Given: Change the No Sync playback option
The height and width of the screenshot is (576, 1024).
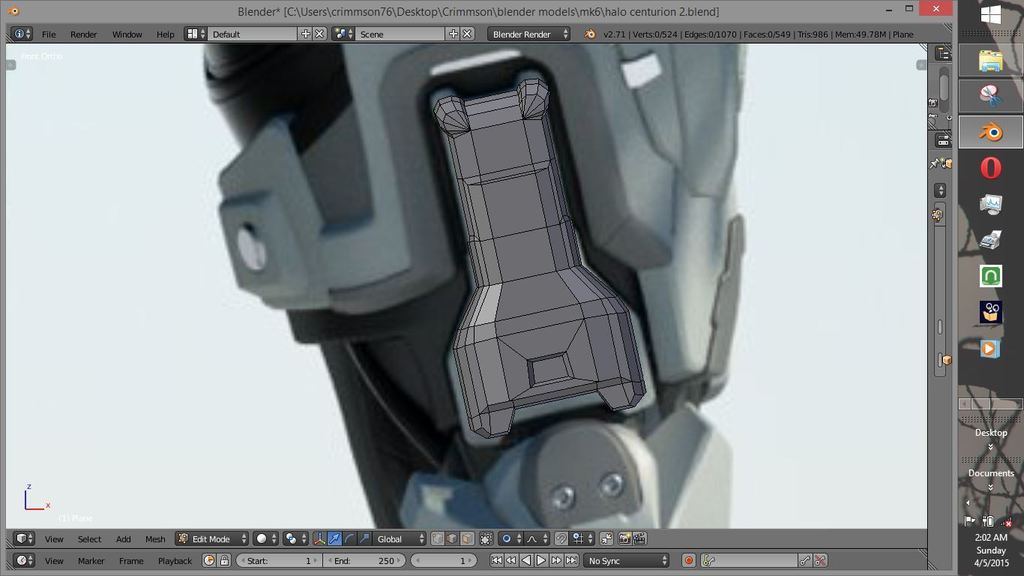Looking at the screenshot, I should pyautogui.click(x=627, y=561).
